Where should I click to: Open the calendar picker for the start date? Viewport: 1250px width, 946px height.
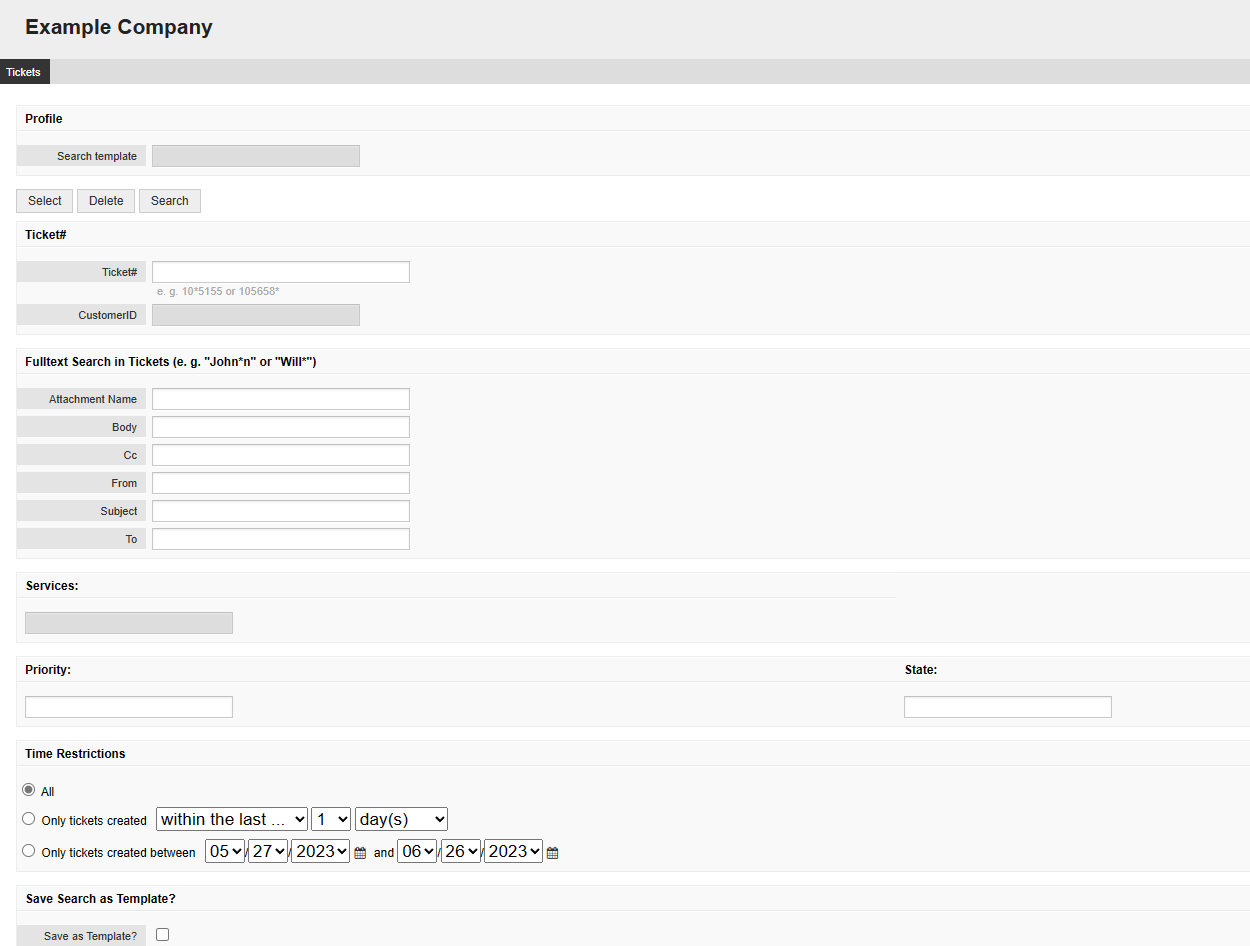point(360,852)
